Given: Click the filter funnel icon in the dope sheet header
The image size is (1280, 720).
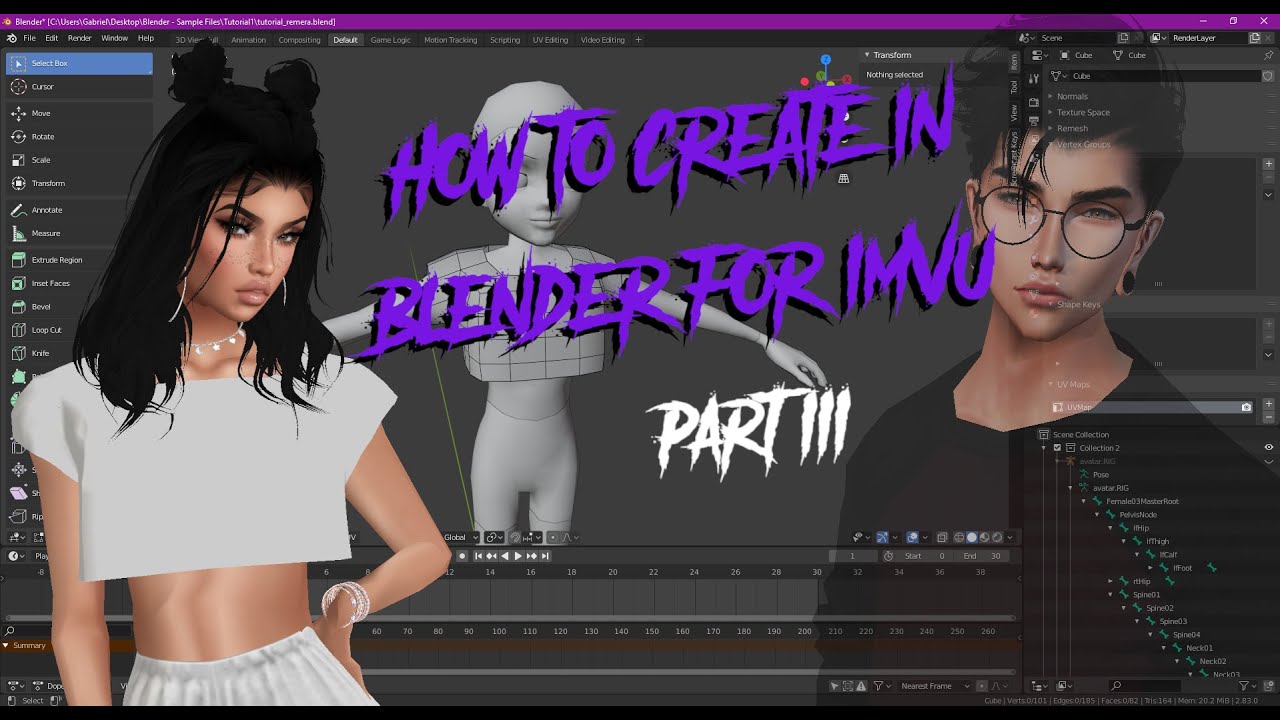Looking at the screenshot, I should click(x=879, y=686).
